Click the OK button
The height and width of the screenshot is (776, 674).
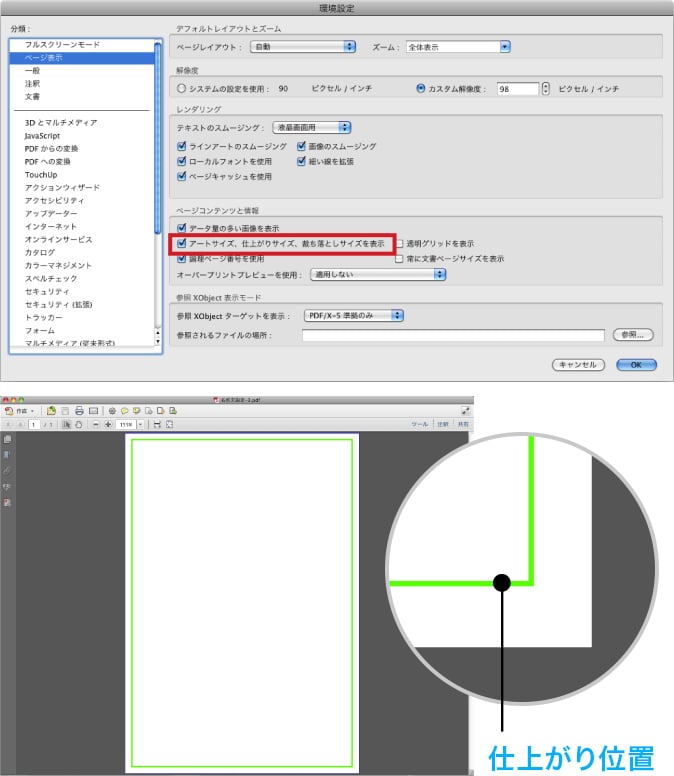coord(635,365)
